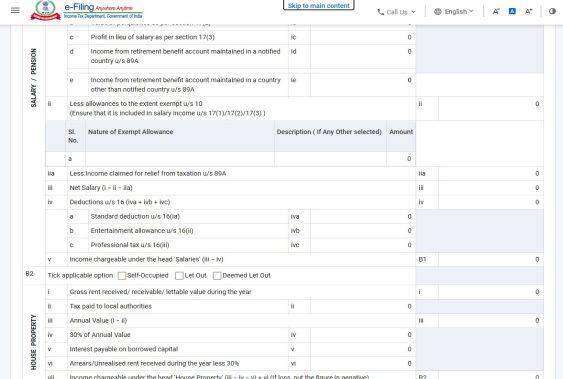Click the Deductions u/s 16 total value
The image size is (563, 379).
coord(490,202)
